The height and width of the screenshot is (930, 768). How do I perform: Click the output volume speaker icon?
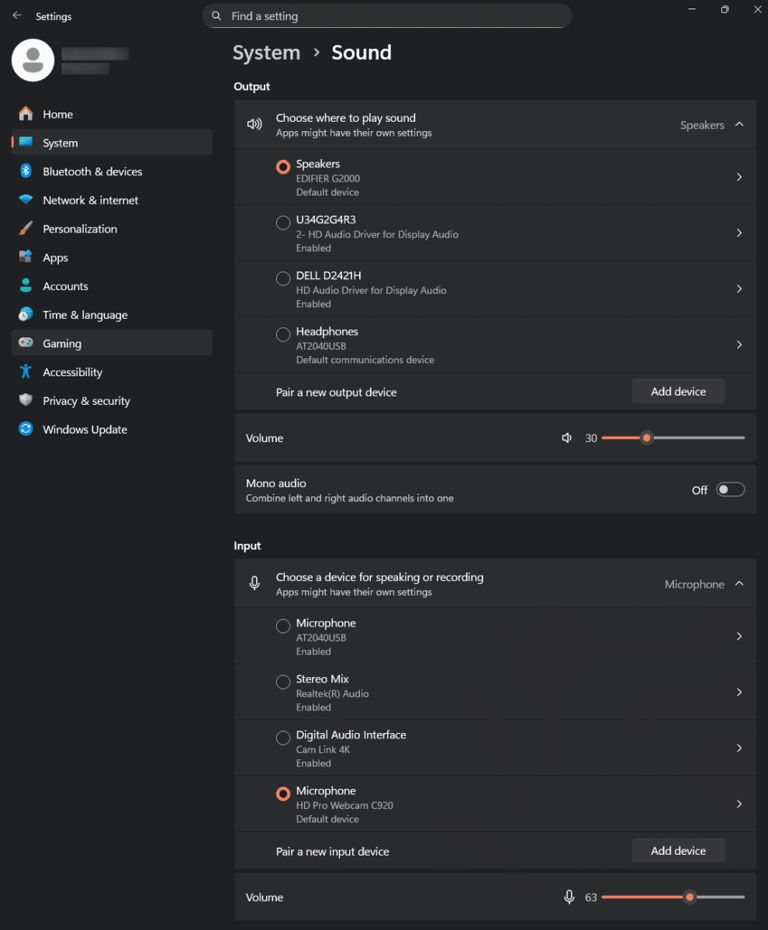[566, 437]
